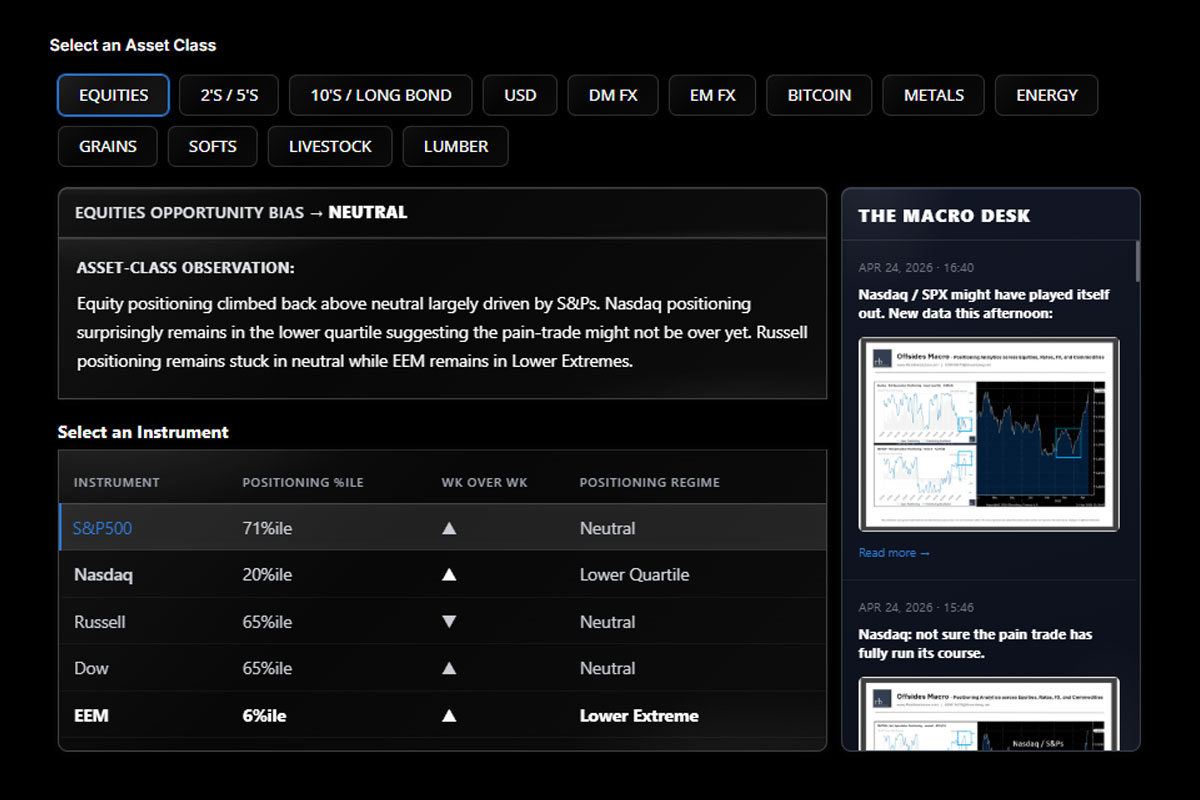Click the 20%ile value for Nasdaq
This screenshot has width=1200, height=800.
coord(267,575)
